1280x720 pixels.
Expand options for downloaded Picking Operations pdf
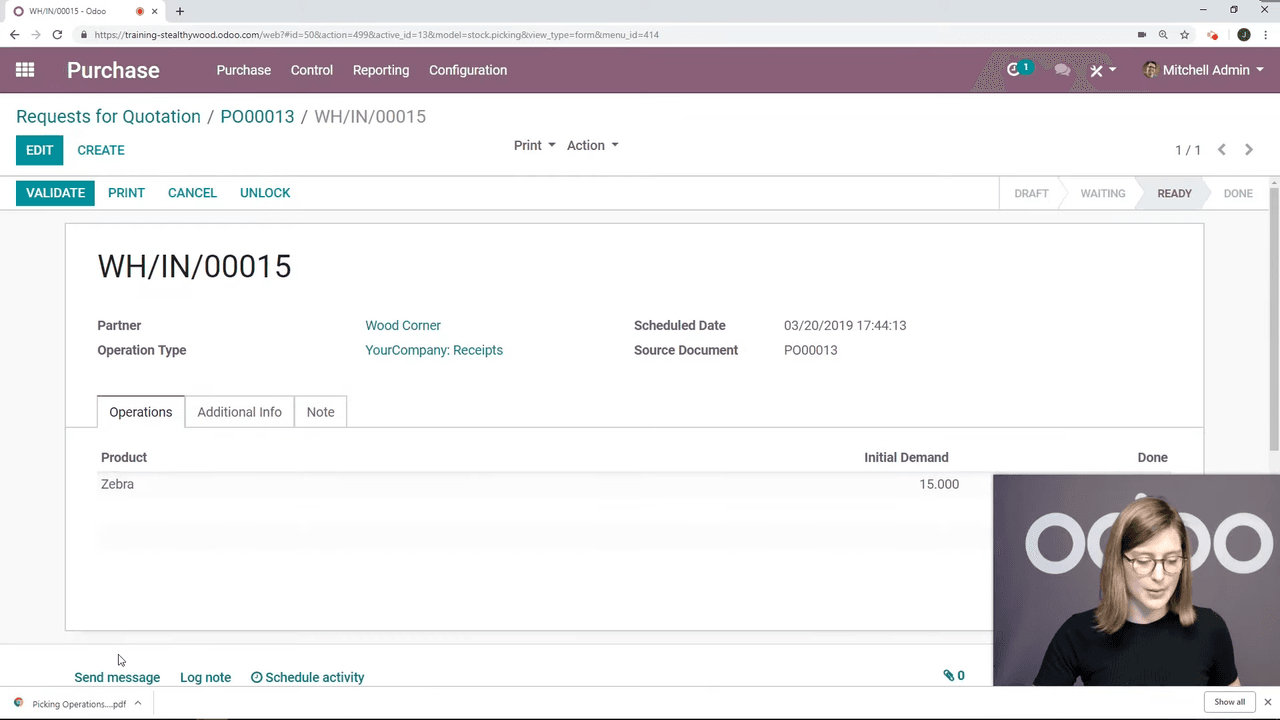138,703
